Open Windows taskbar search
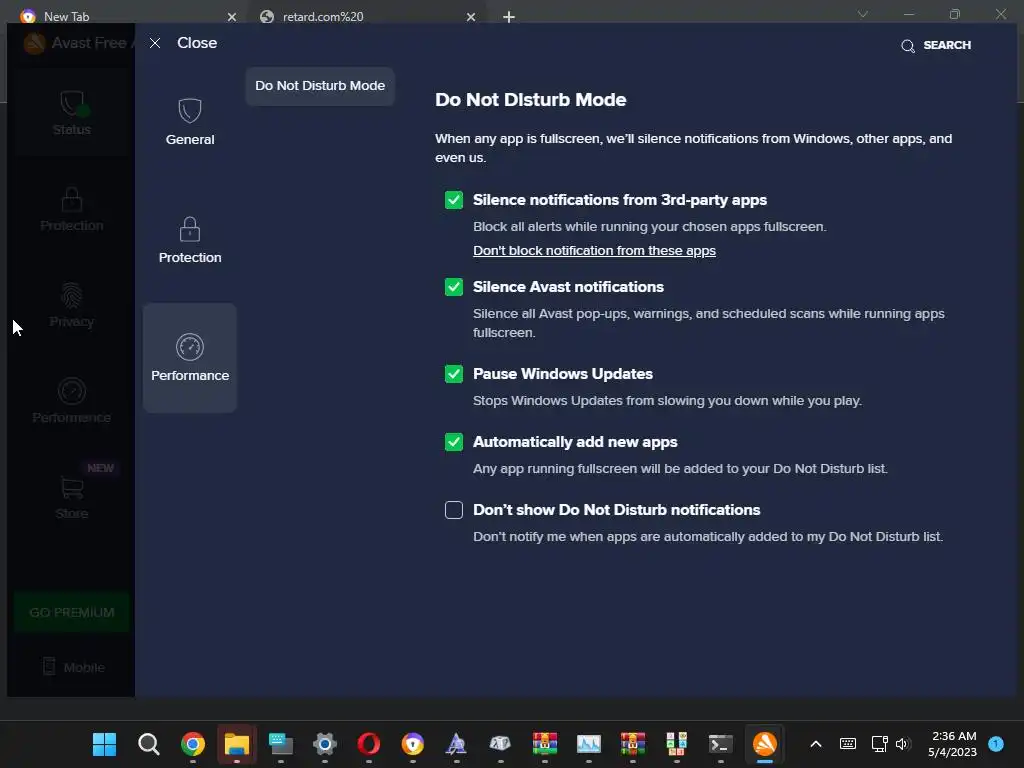Image resolution: width=1024 pixels, height=768 pixels. 149,744
